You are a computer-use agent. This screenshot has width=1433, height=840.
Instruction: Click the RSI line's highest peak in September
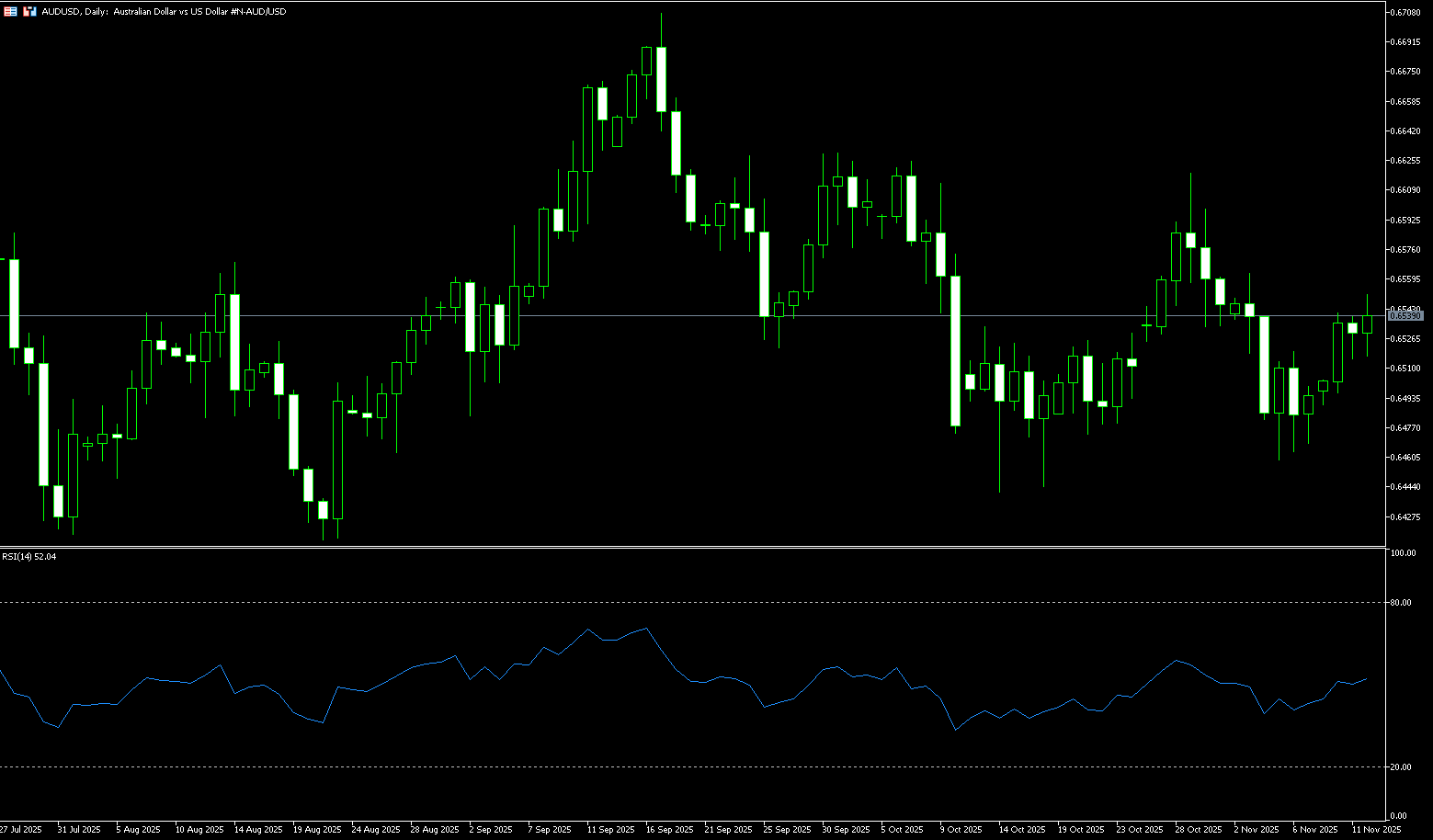(647, 629)
